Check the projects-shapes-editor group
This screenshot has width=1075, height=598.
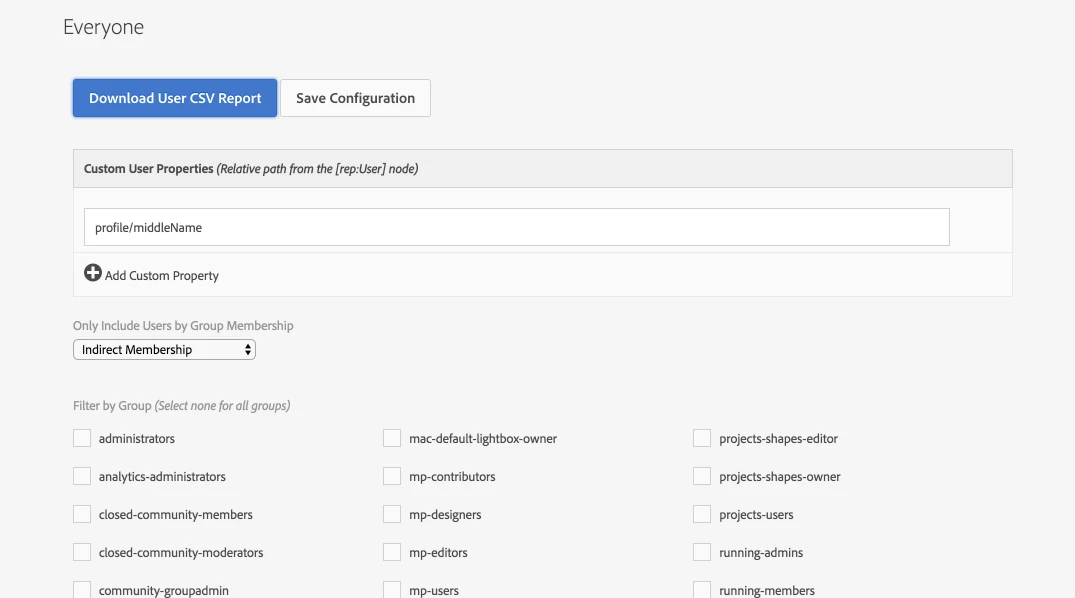click(702, 438)
